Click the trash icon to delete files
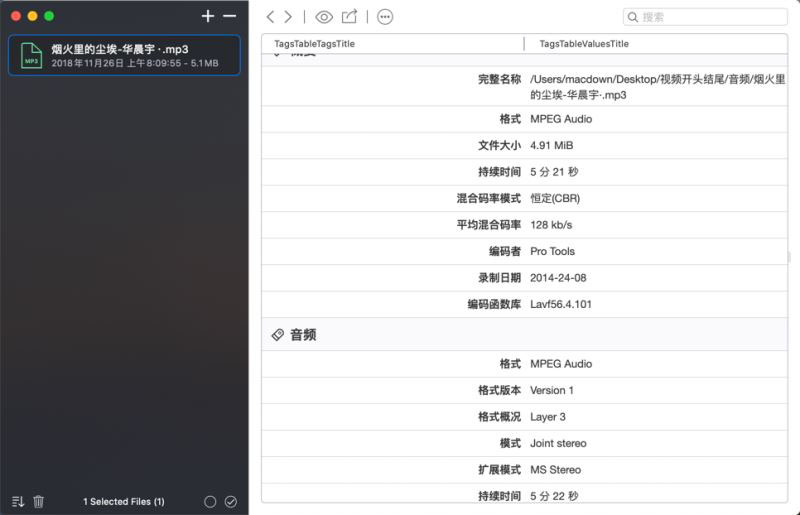The width and height of the screenshot is (800, 515). [39, 502]
